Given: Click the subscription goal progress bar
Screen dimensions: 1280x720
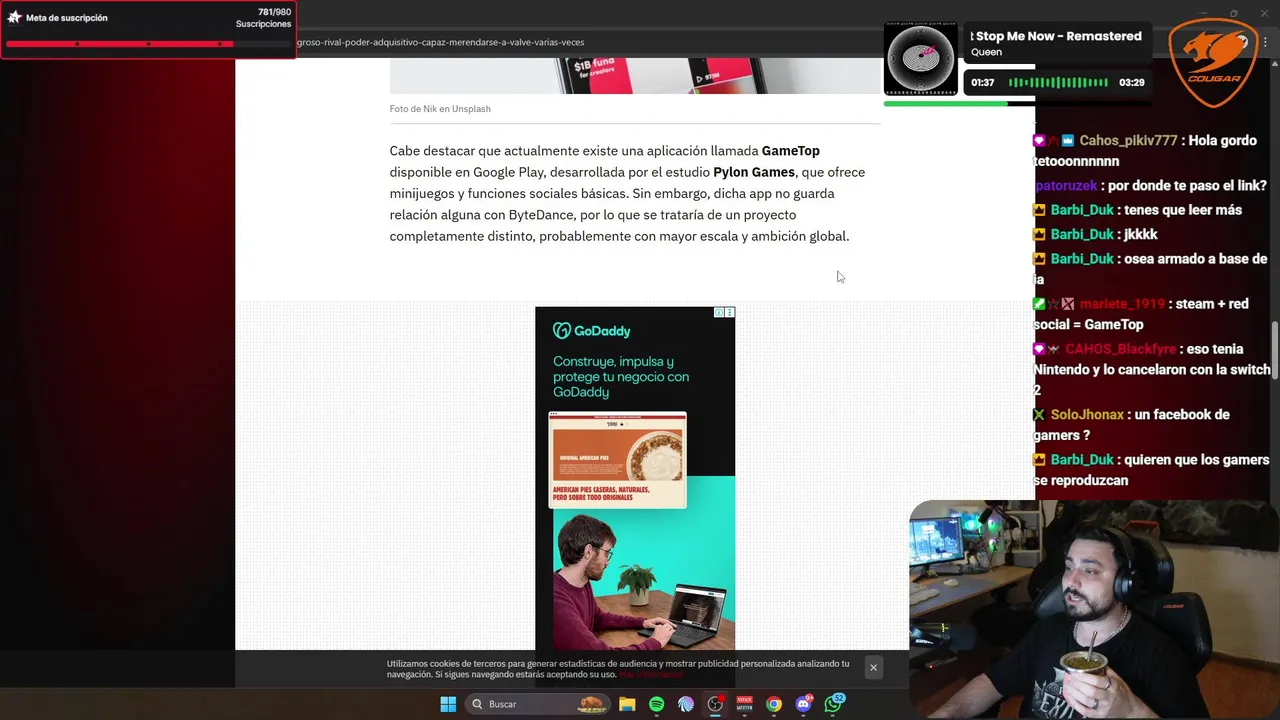Looking at the screenshot, I should click(x=148, y=44).
